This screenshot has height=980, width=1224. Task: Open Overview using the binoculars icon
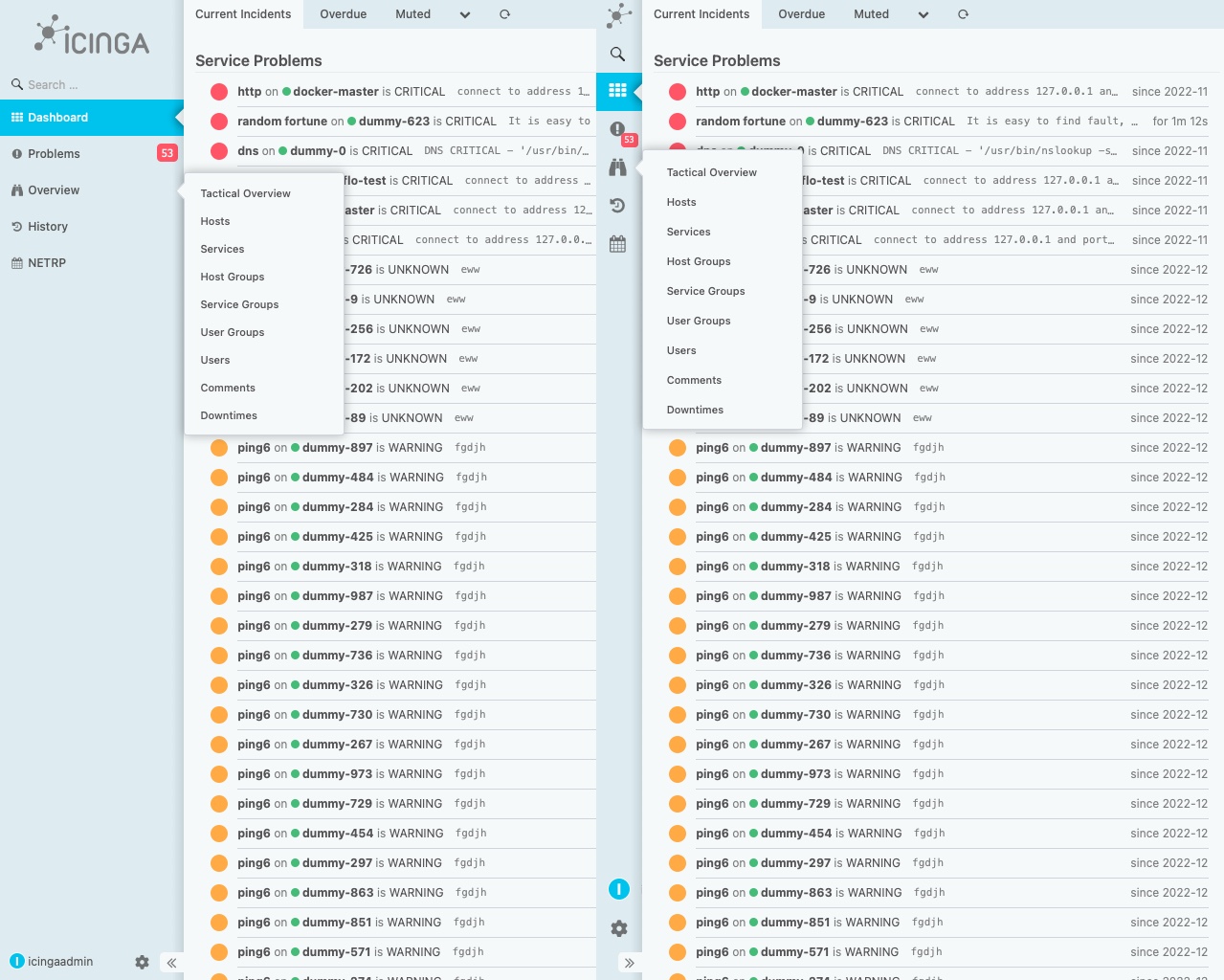click(617, 166)
